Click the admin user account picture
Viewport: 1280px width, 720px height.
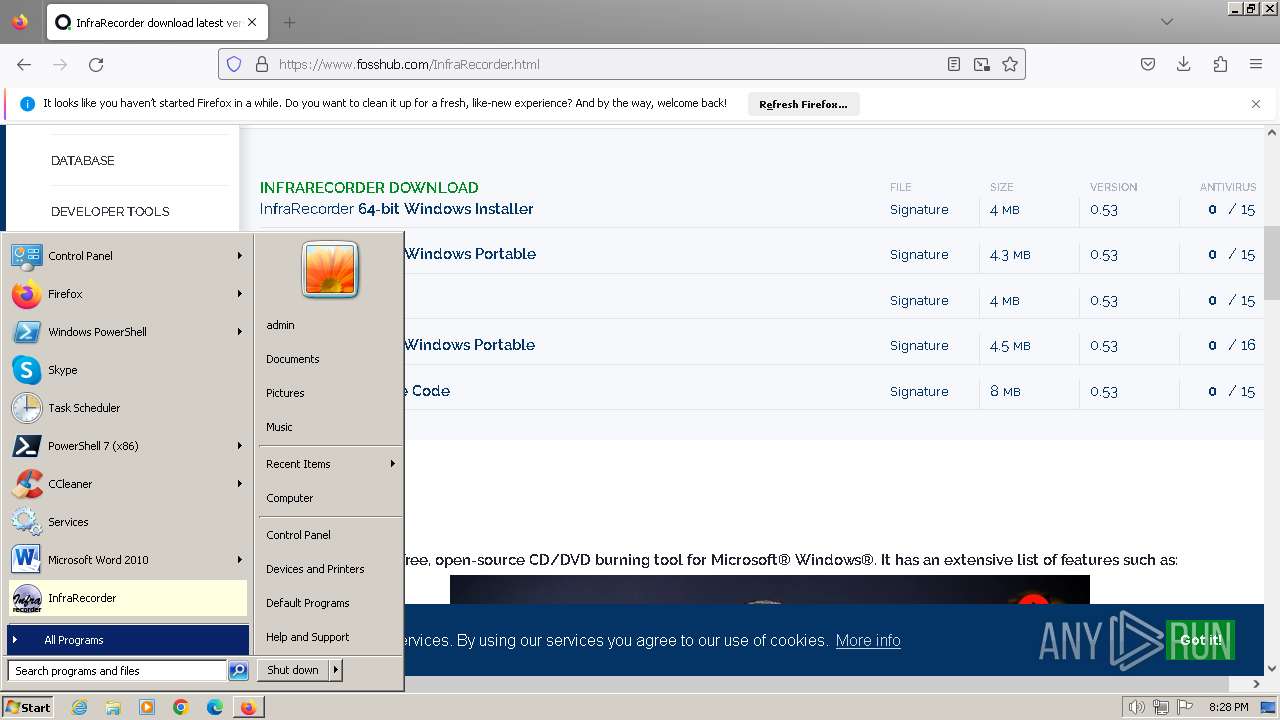(x=330, y=270)
